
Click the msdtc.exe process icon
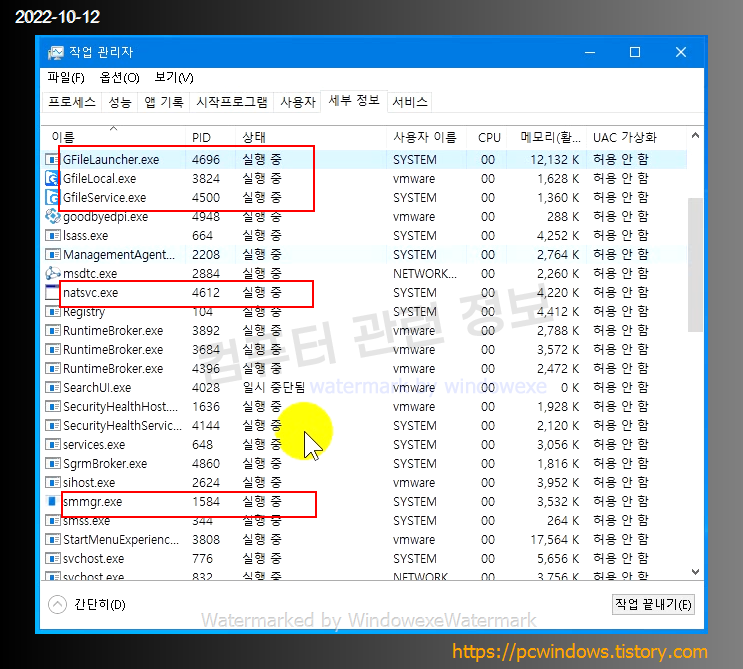click(x=53, y=273)
